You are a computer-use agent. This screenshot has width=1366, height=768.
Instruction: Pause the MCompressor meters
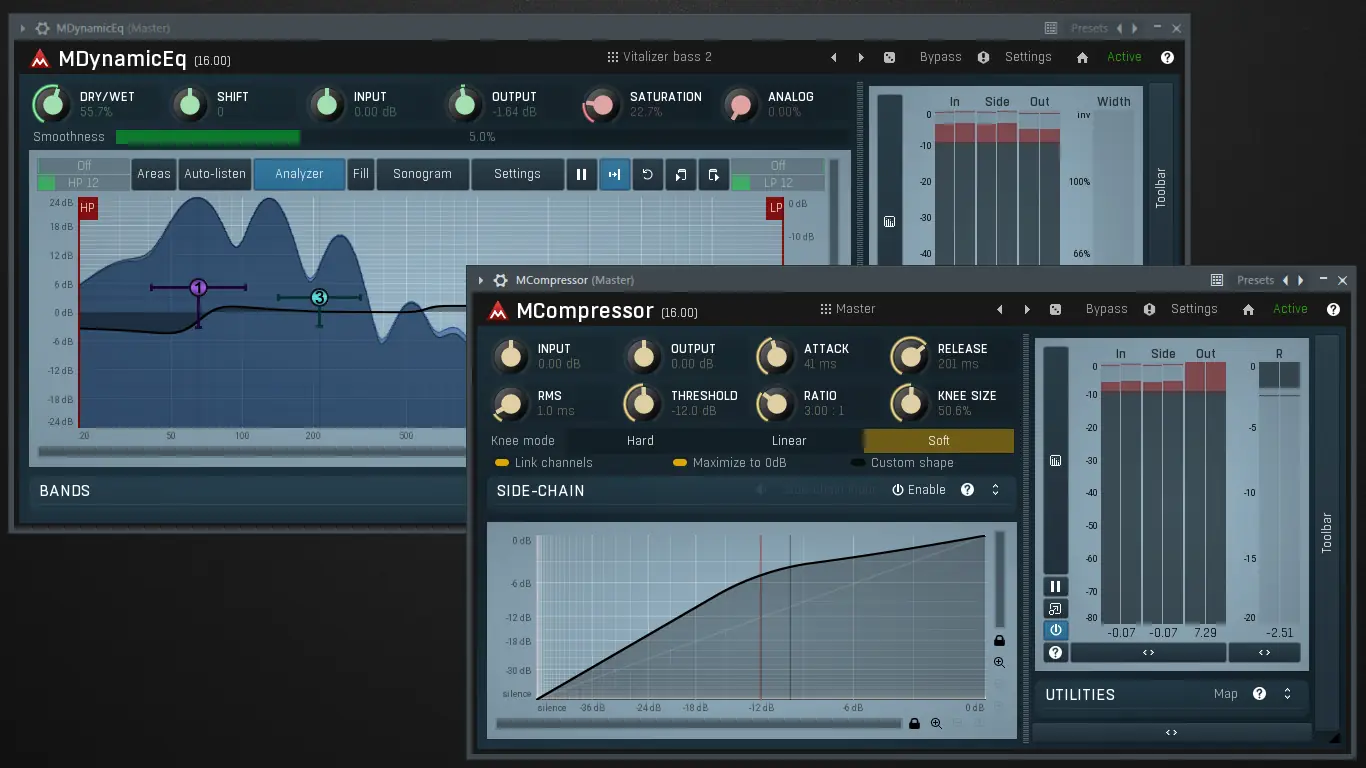pyautogui.click(x=1055, y=587)
